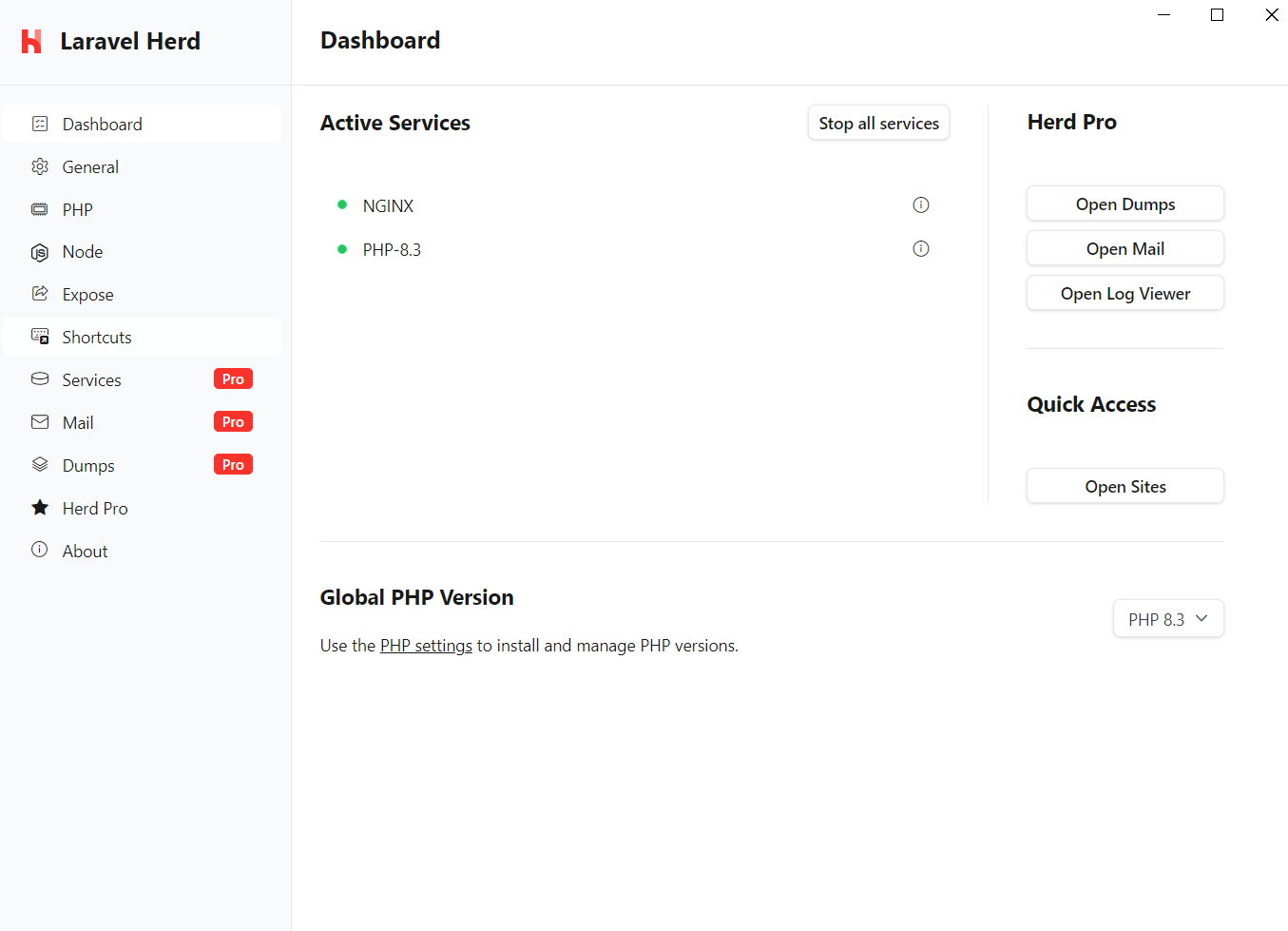Screen dimensions: 1288x931
Task: Click the Expose share icon
Action: [x=40, y=294]
